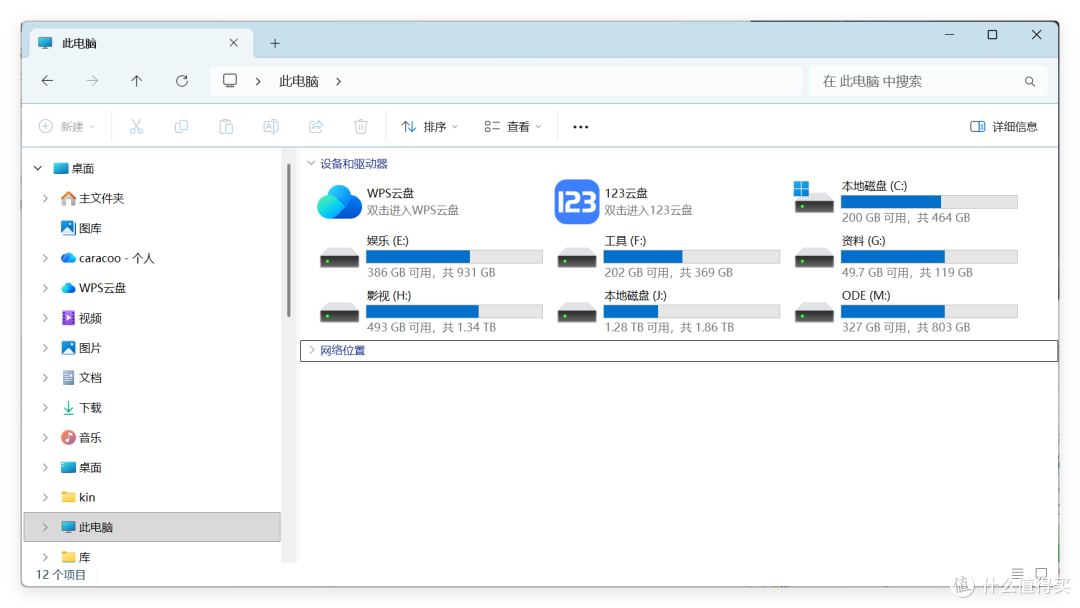Collapse the 桌面 root tree node
The height and width of the screenshot is (608, 1080).
[x=38, y=168]
